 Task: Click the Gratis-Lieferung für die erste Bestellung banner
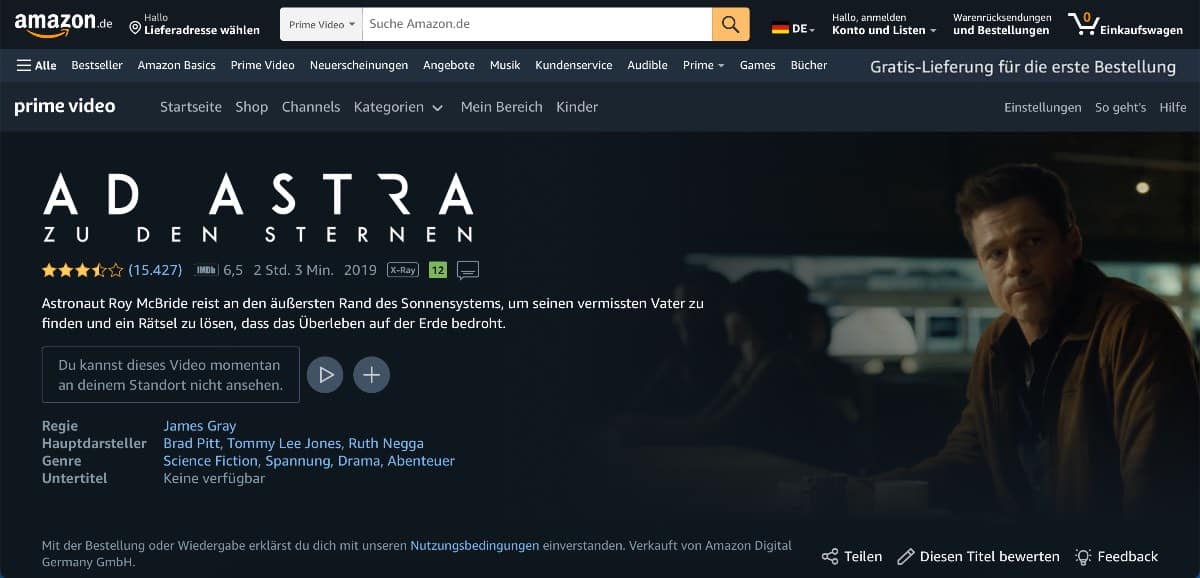click(x=1023, y=67)
